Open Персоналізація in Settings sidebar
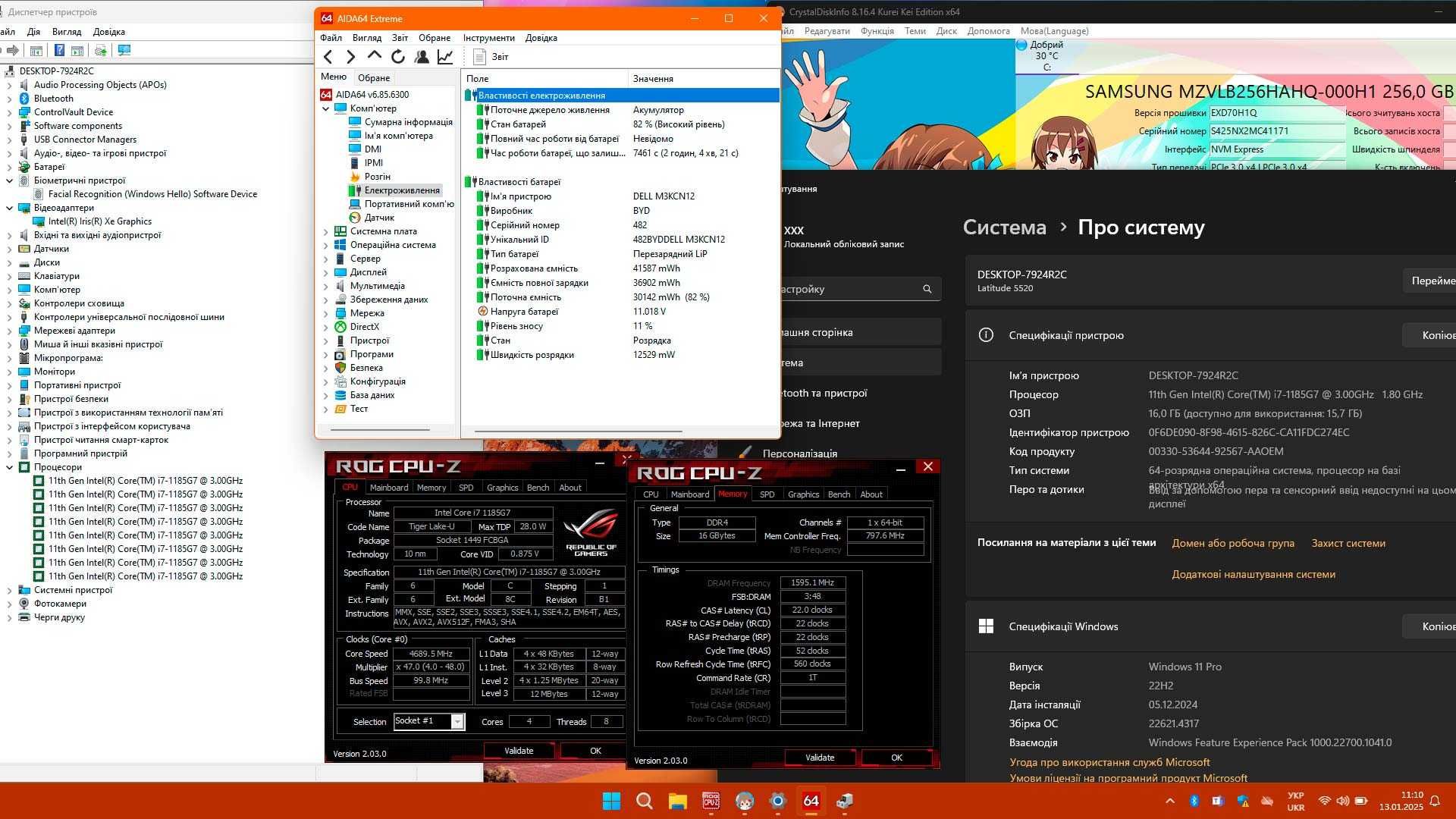The width and height of the screenshot is (1456, 819). tap(799, 453)
